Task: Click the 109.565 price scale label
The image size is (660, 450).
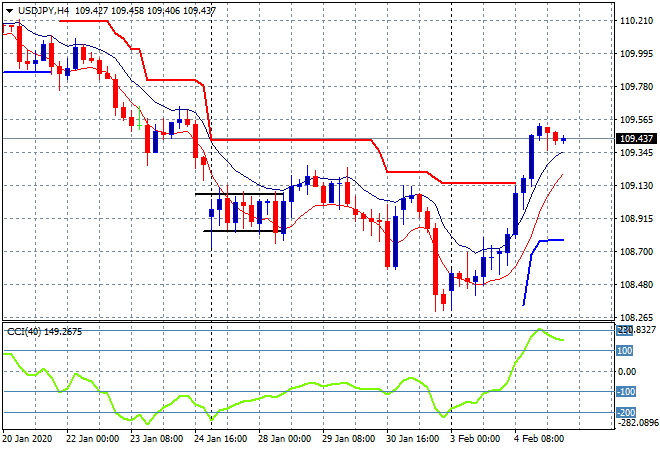Action: pos(636,120)
